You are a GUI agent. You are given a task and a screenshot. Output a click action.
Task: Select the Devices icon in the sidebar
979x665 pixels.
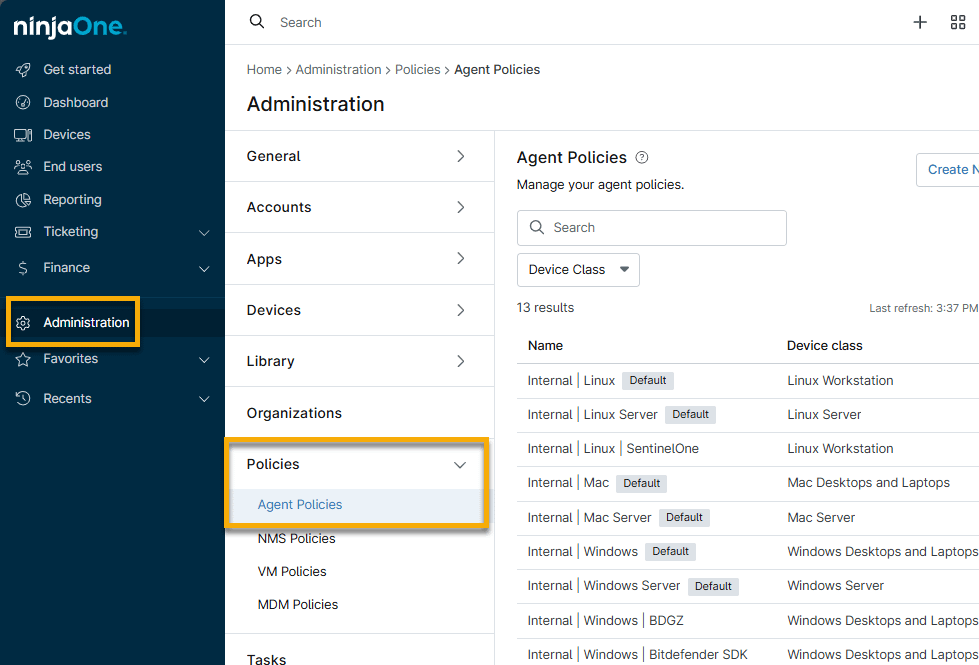click(22, 134)
